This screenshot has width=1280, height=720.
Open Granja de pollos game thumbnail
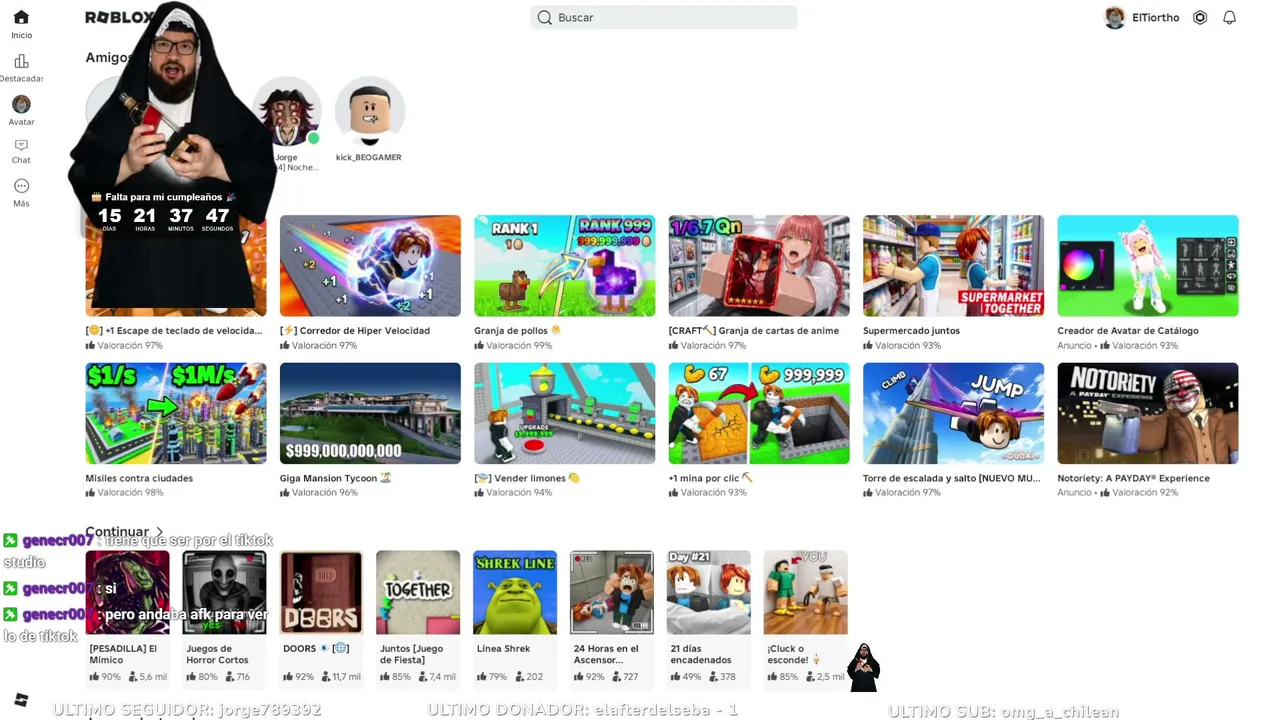tap(564, 266)
